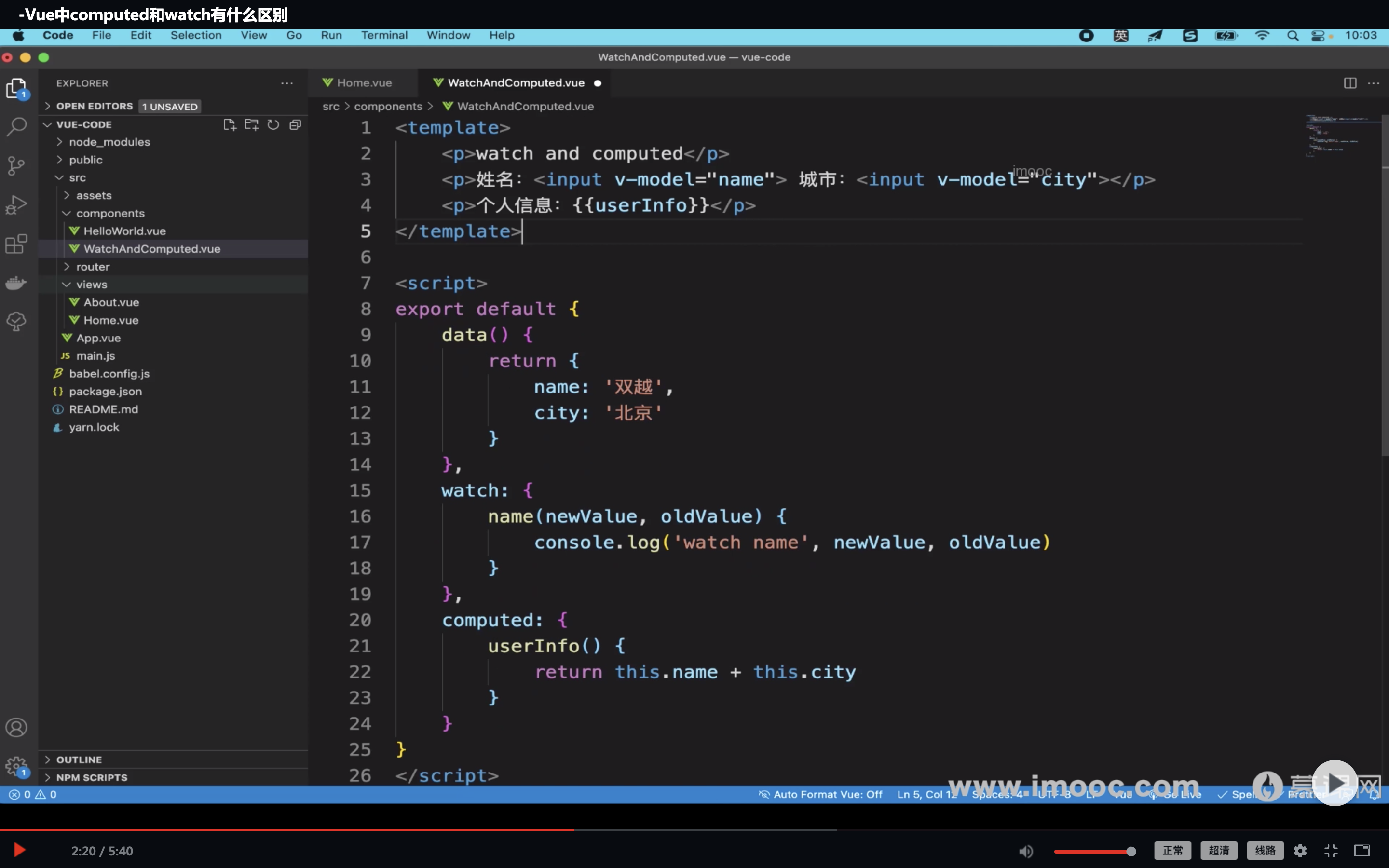Open Run and Debug view
This screenshot has width=1389, height=868.
pos(16,205)
